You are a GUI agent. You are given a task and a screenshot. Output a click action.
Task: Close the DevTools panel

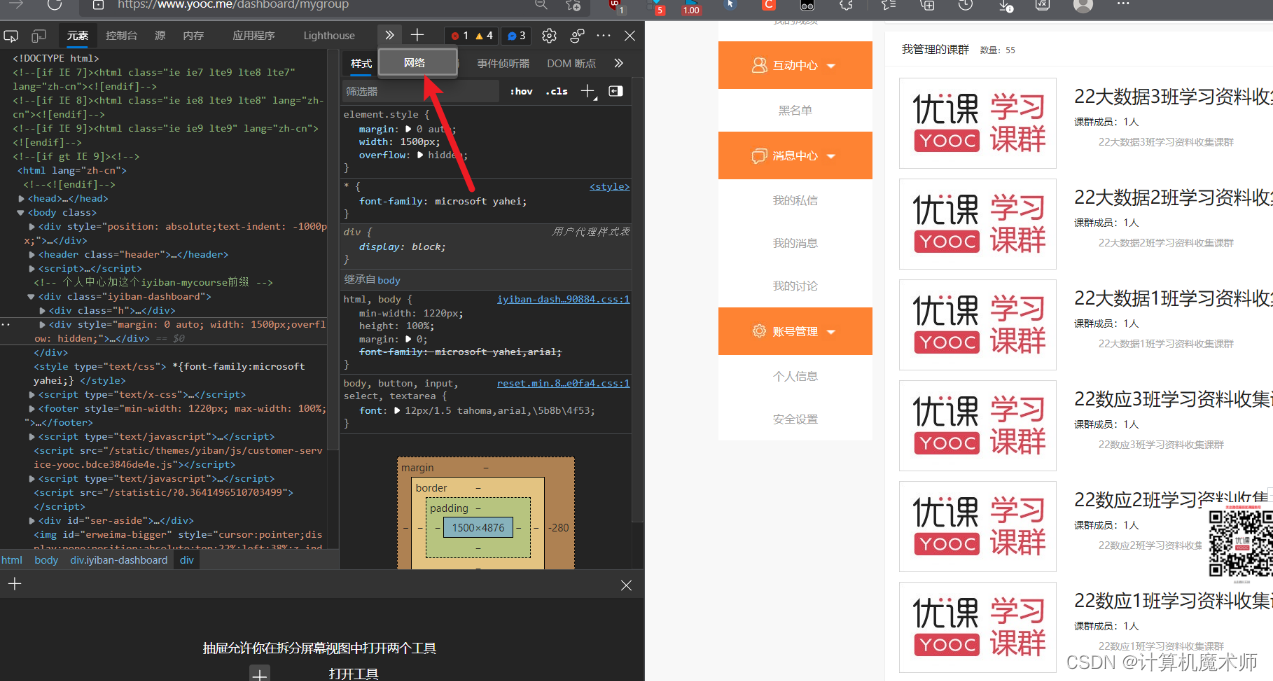(x=630, y=36)
